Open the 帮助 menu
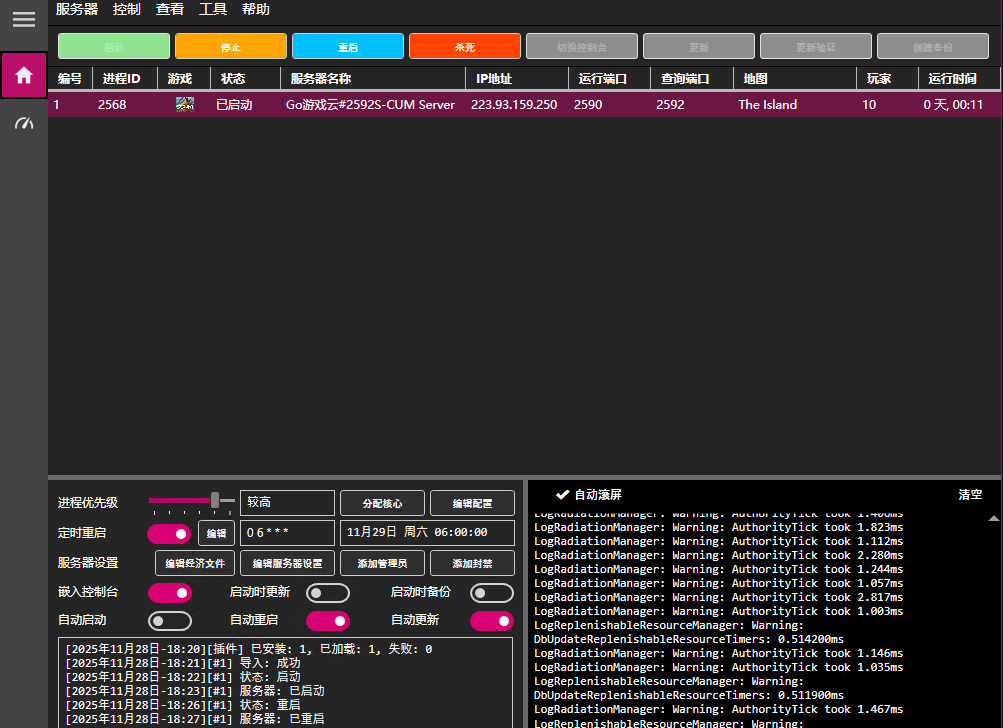Screen dimensions: 1003x728 (x=255, y=10)
